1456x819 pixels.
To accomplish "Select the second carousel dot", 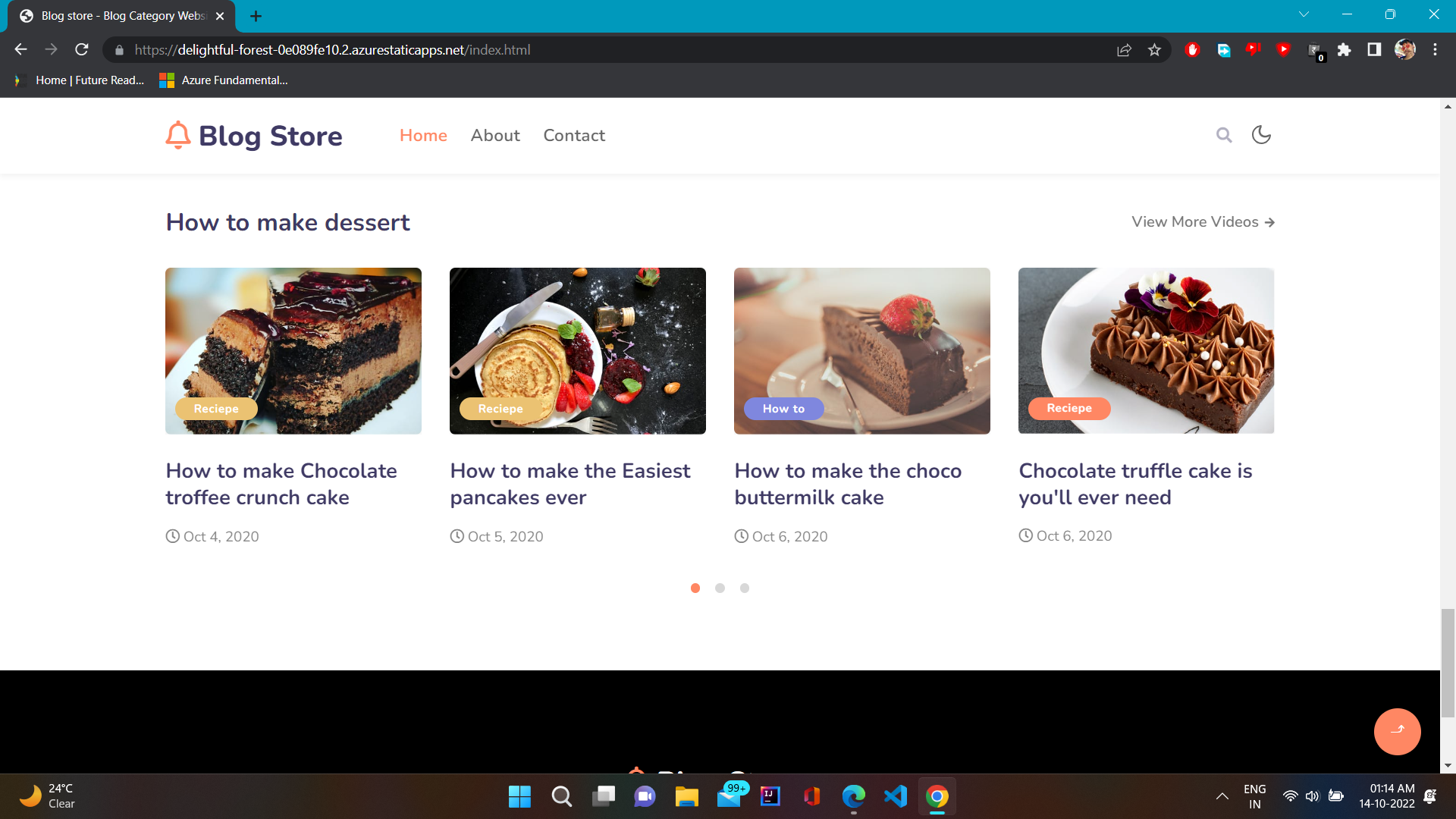I will tap(720, 588).
